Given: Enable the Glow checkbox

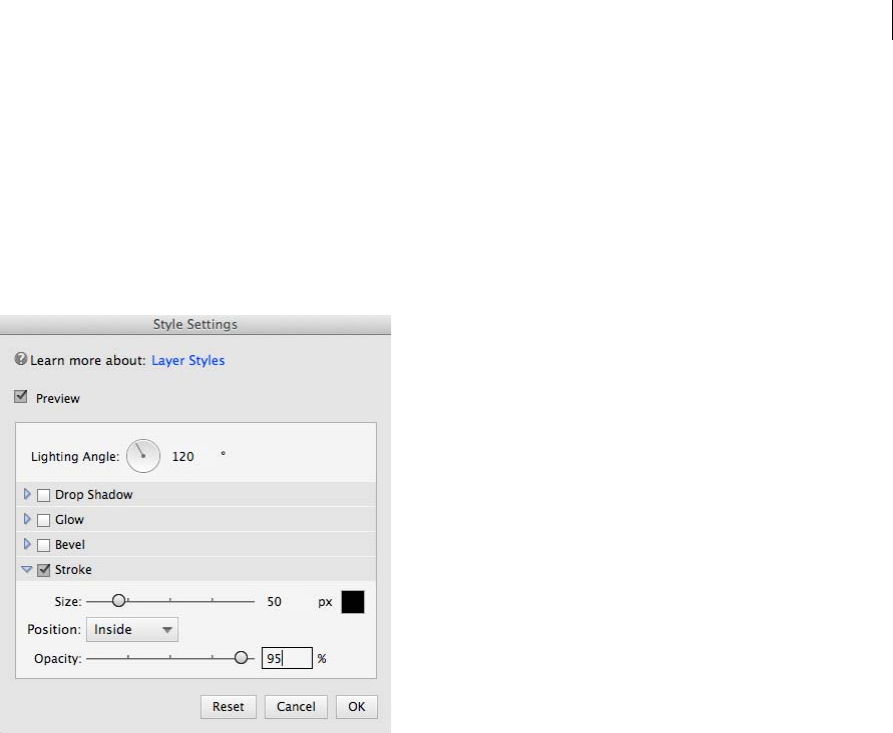Looking at the screenshot, I should pos(43,520).
